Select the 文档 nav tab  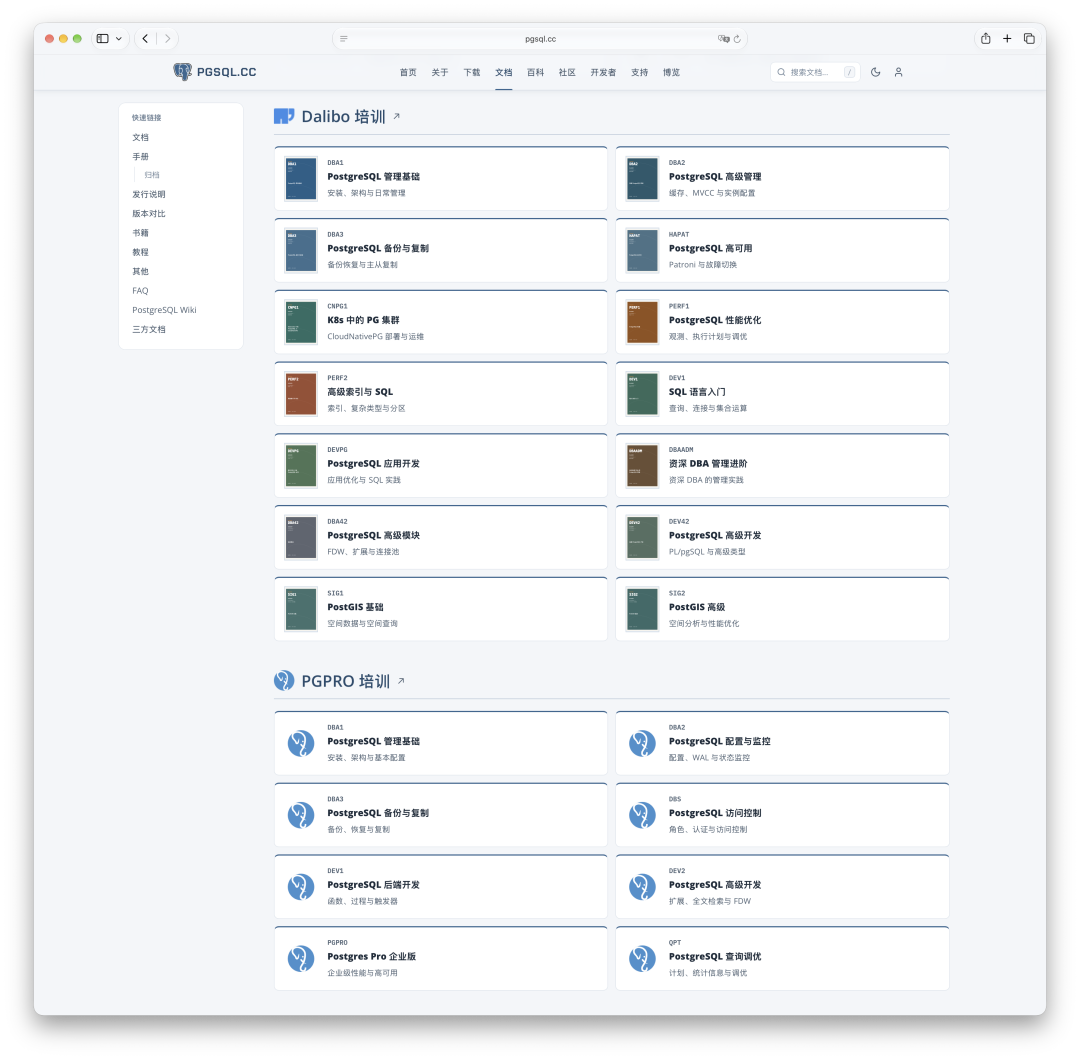tap(503, 72)
